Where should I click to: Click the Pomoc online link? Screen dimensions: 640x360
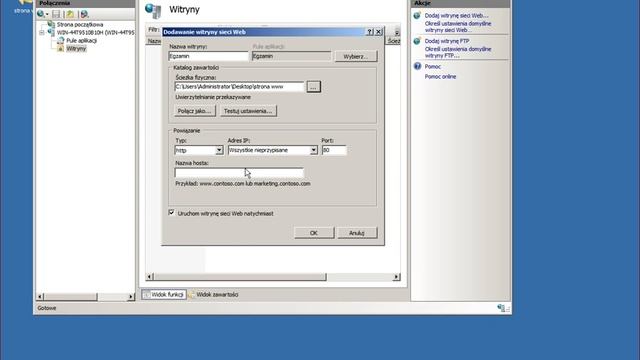[440, 76]
